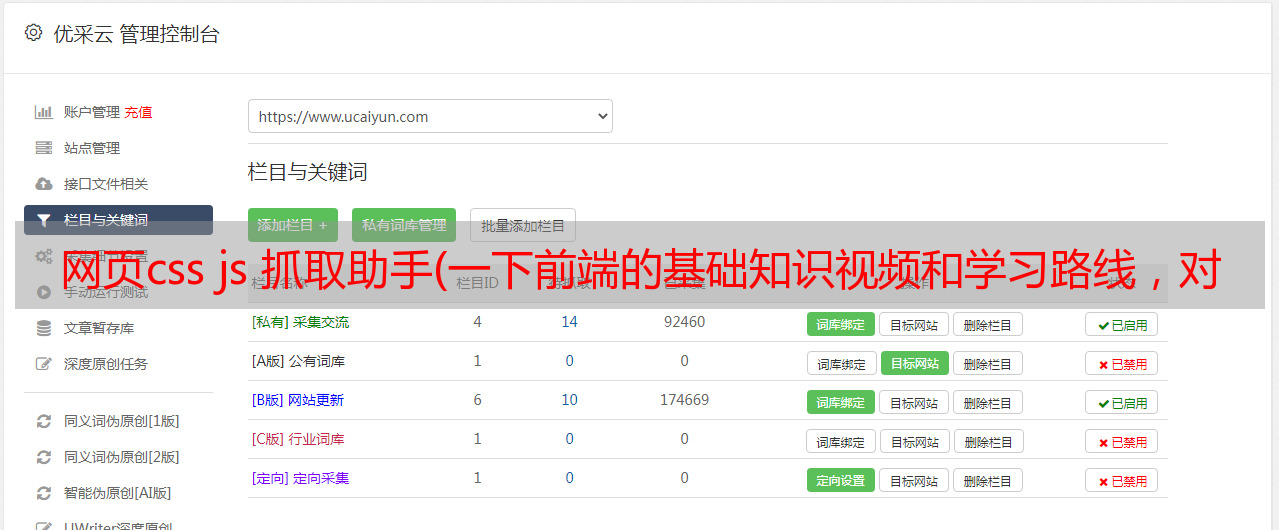The width and height of the screenshot is (1279, 530).
Task: Open the [A版] 公有词库 column
Action: point(298,361)
